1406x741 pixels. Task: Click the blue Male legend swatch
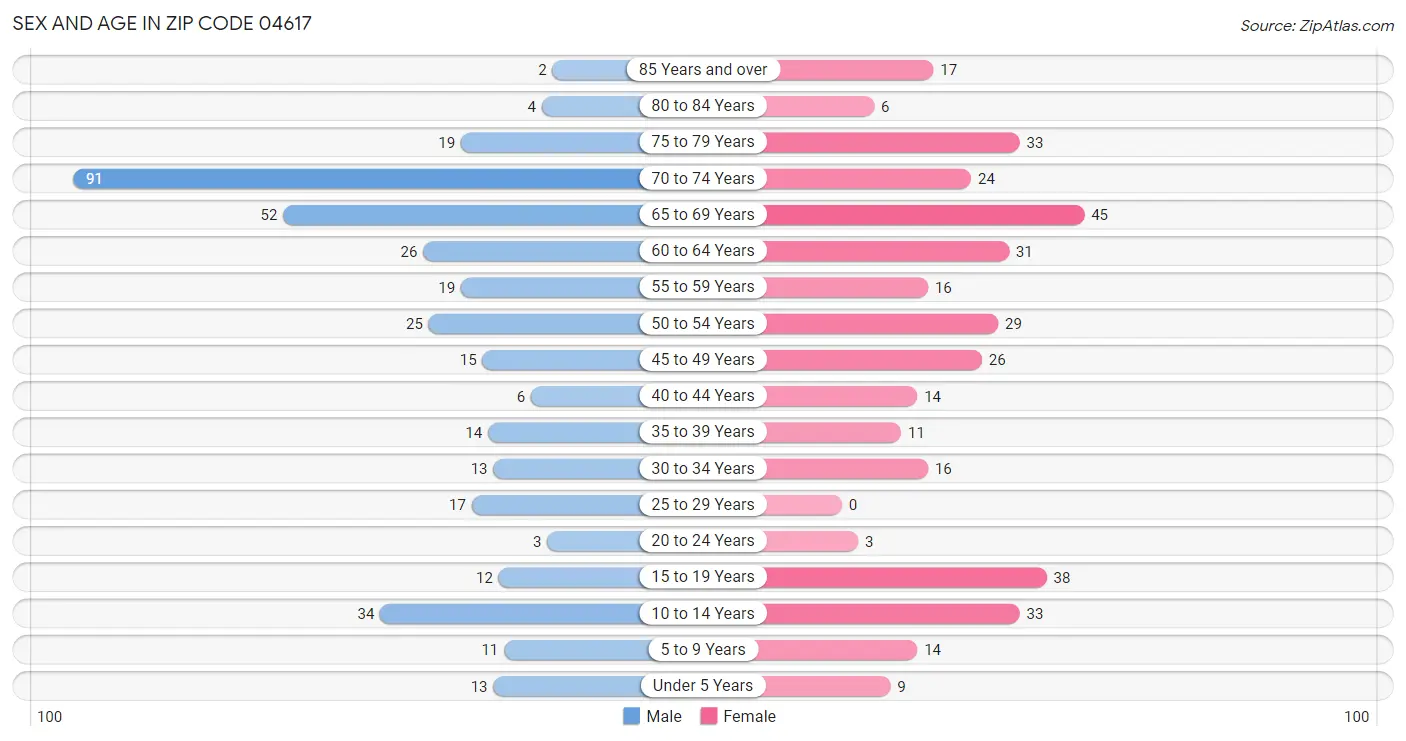[x=631, y=716]
